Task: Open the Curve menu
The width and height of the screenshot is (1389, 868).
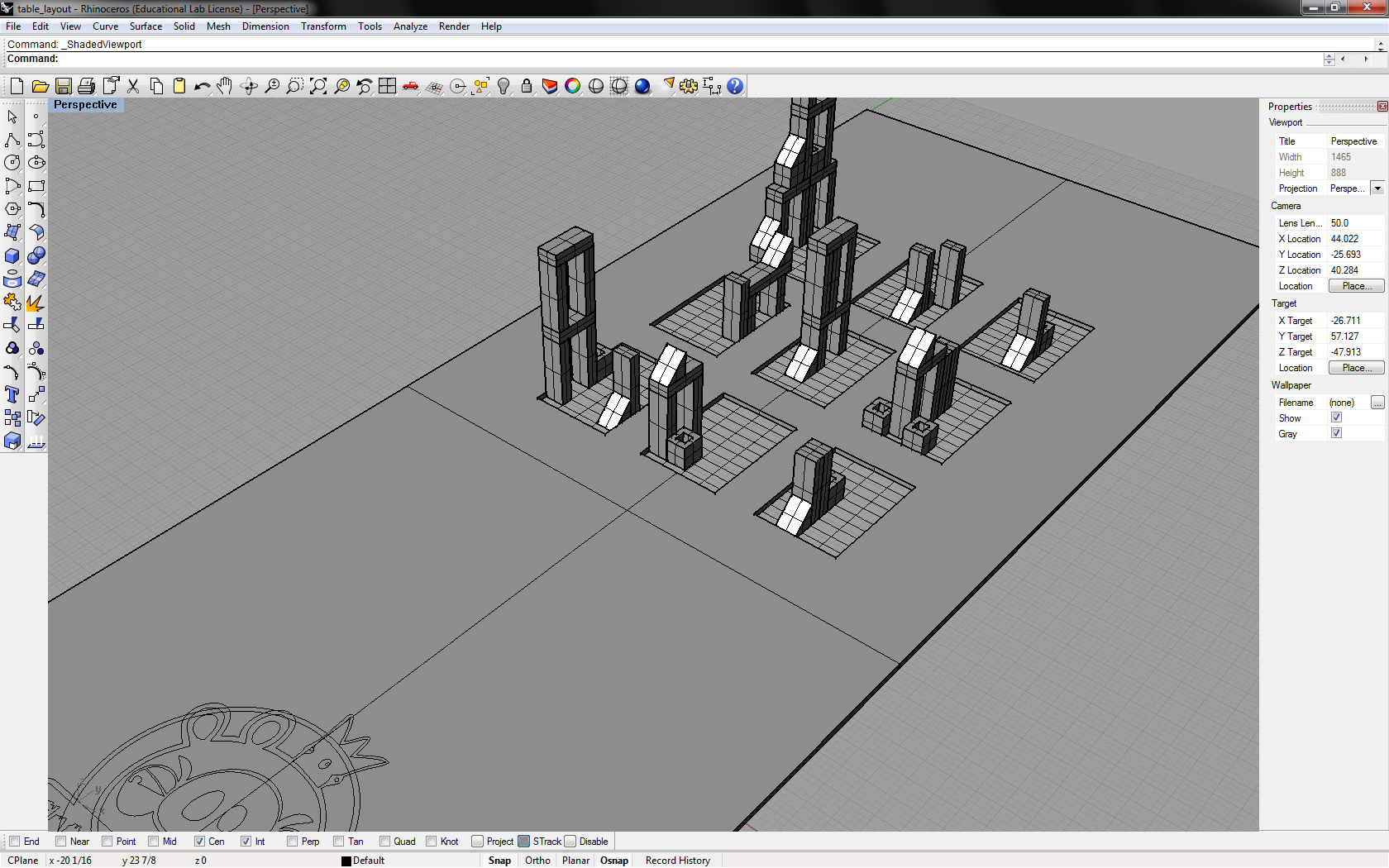Action: (105, 26)
